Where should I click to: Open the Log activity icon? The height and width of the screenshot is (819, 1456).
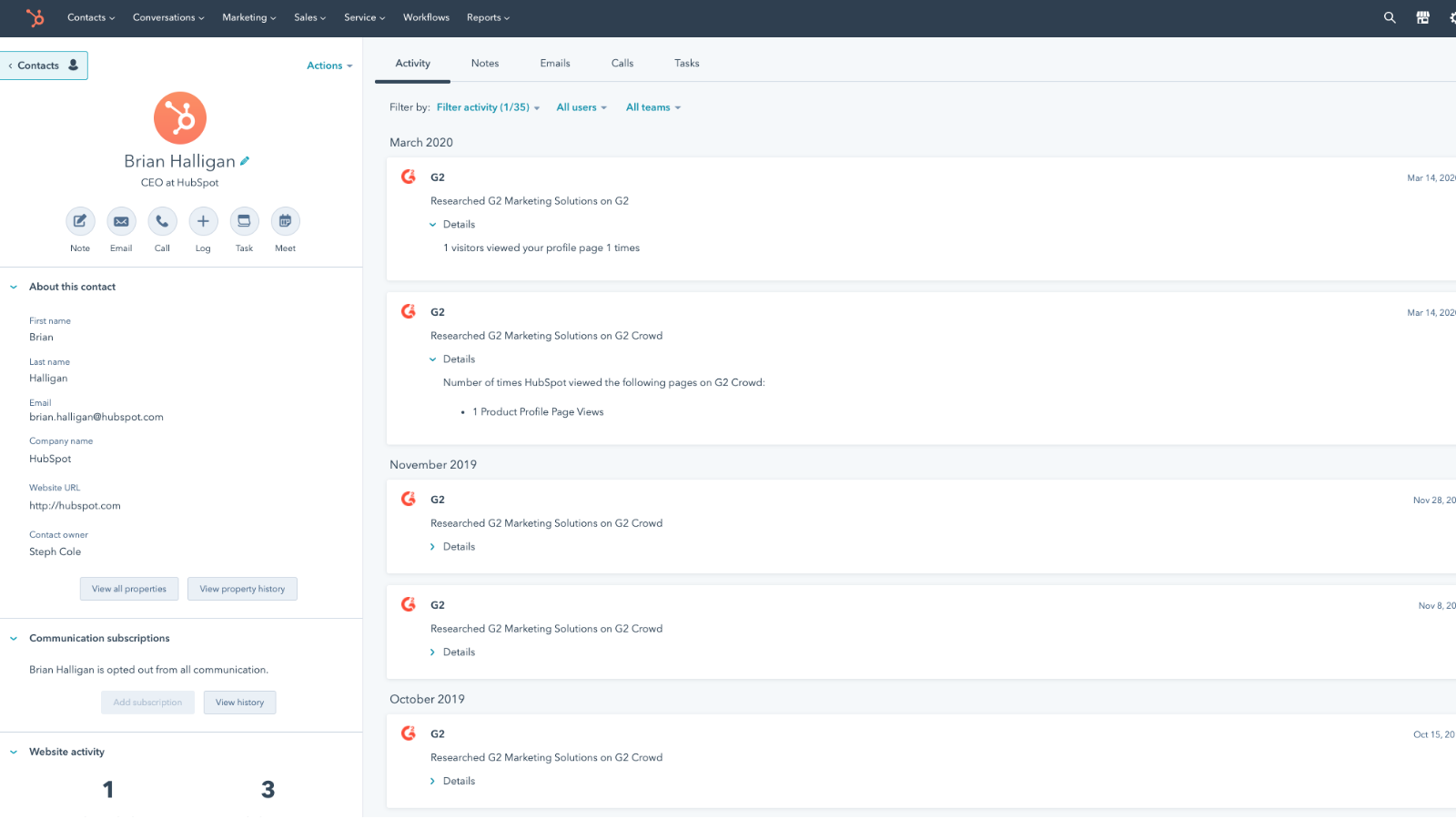(203, 221)
